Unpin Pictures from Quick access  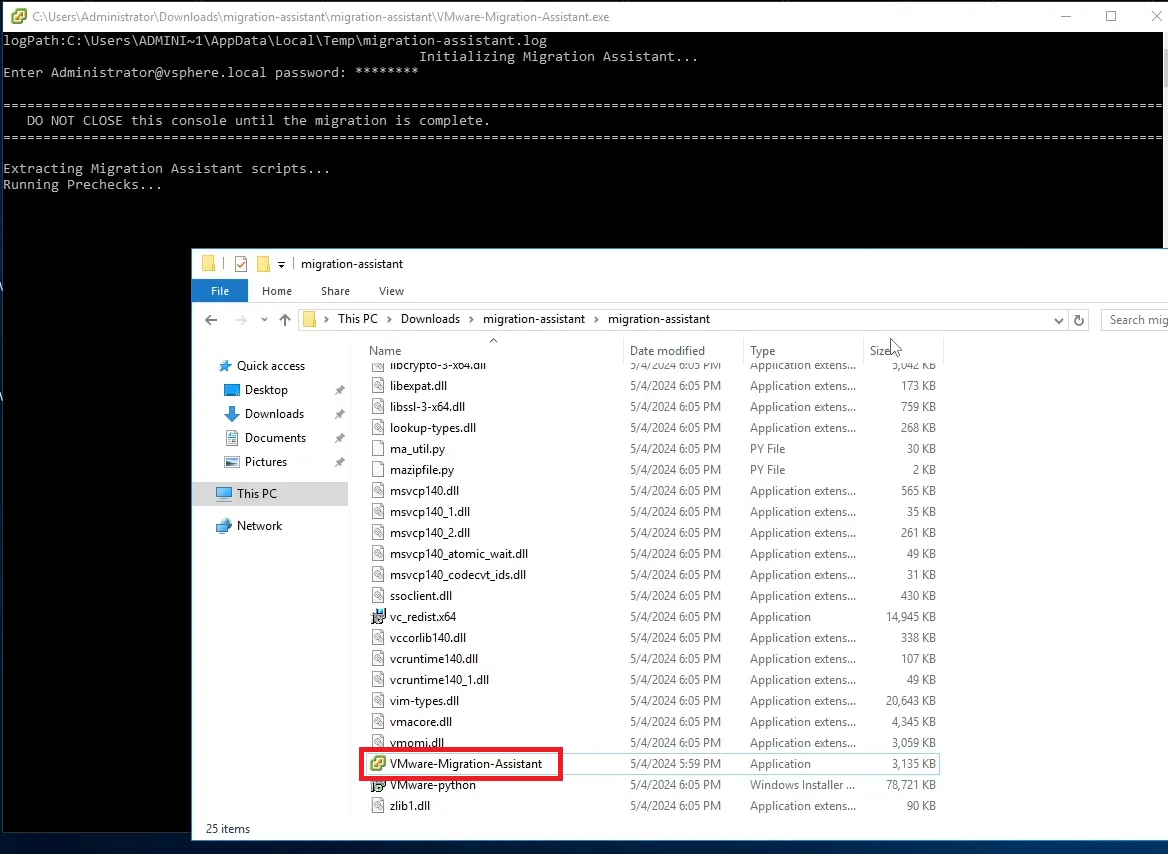339,462
